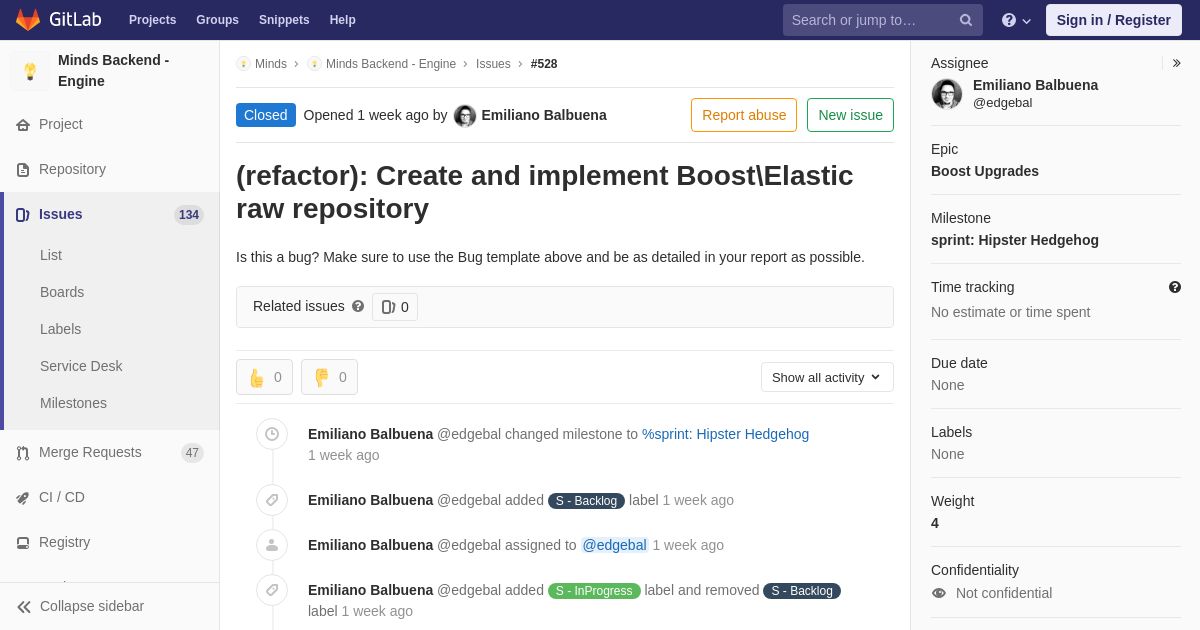Click the @edgebal mention link
Image resolution: width=1200 pixels, height=630 pixels.
click(615, 545)
